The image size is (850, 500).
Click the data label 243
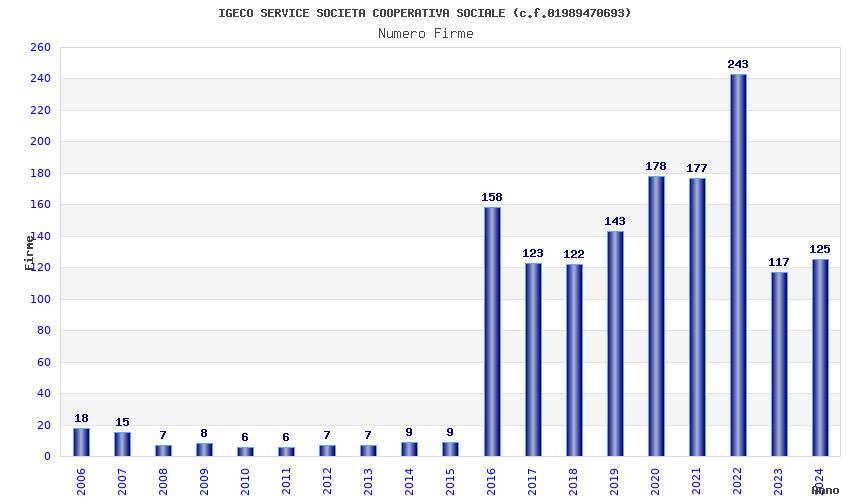pos(738,64)
